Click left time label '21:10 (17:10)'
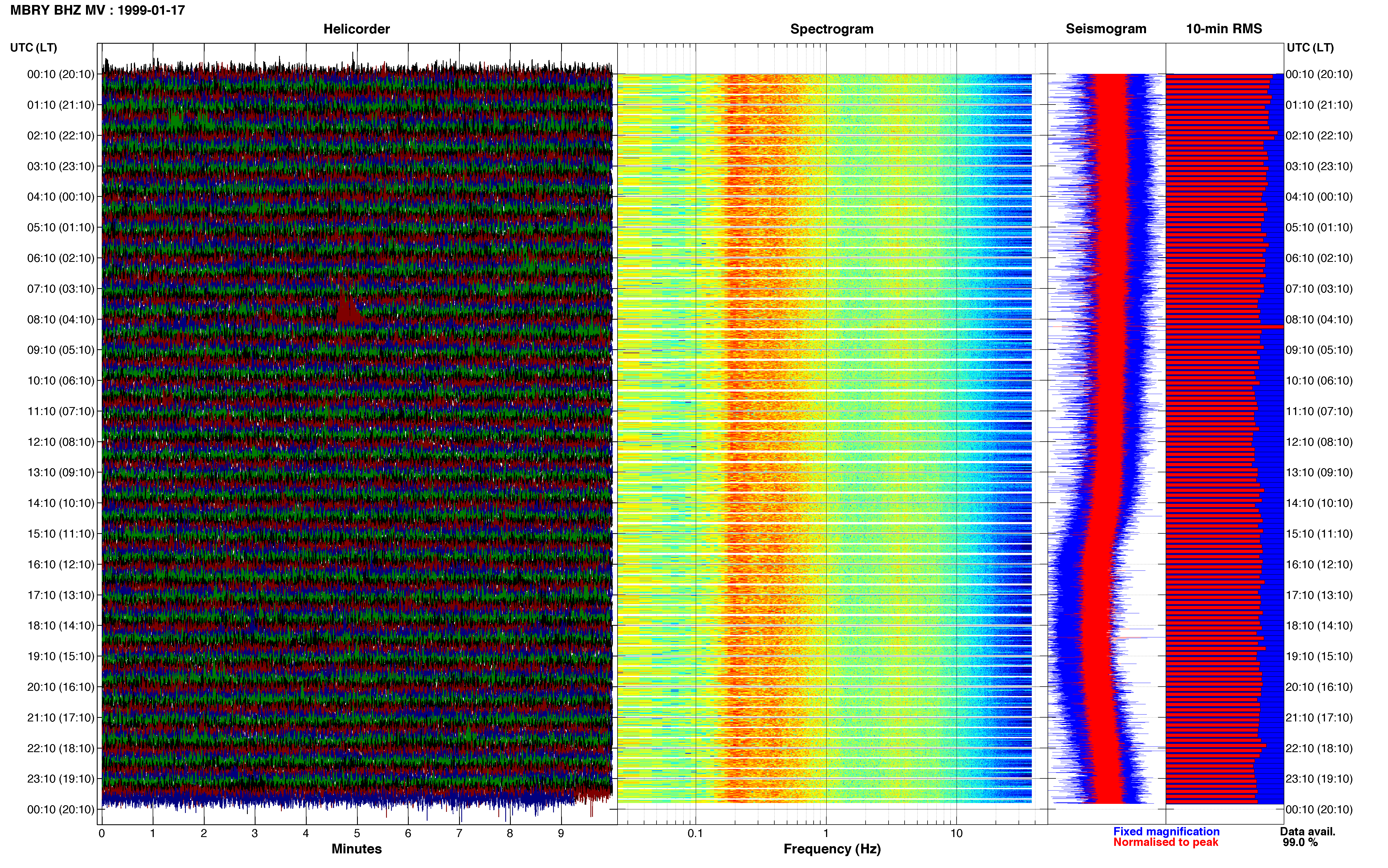The width and height of the screenshot is (1388, 868). tap(61, 718)
